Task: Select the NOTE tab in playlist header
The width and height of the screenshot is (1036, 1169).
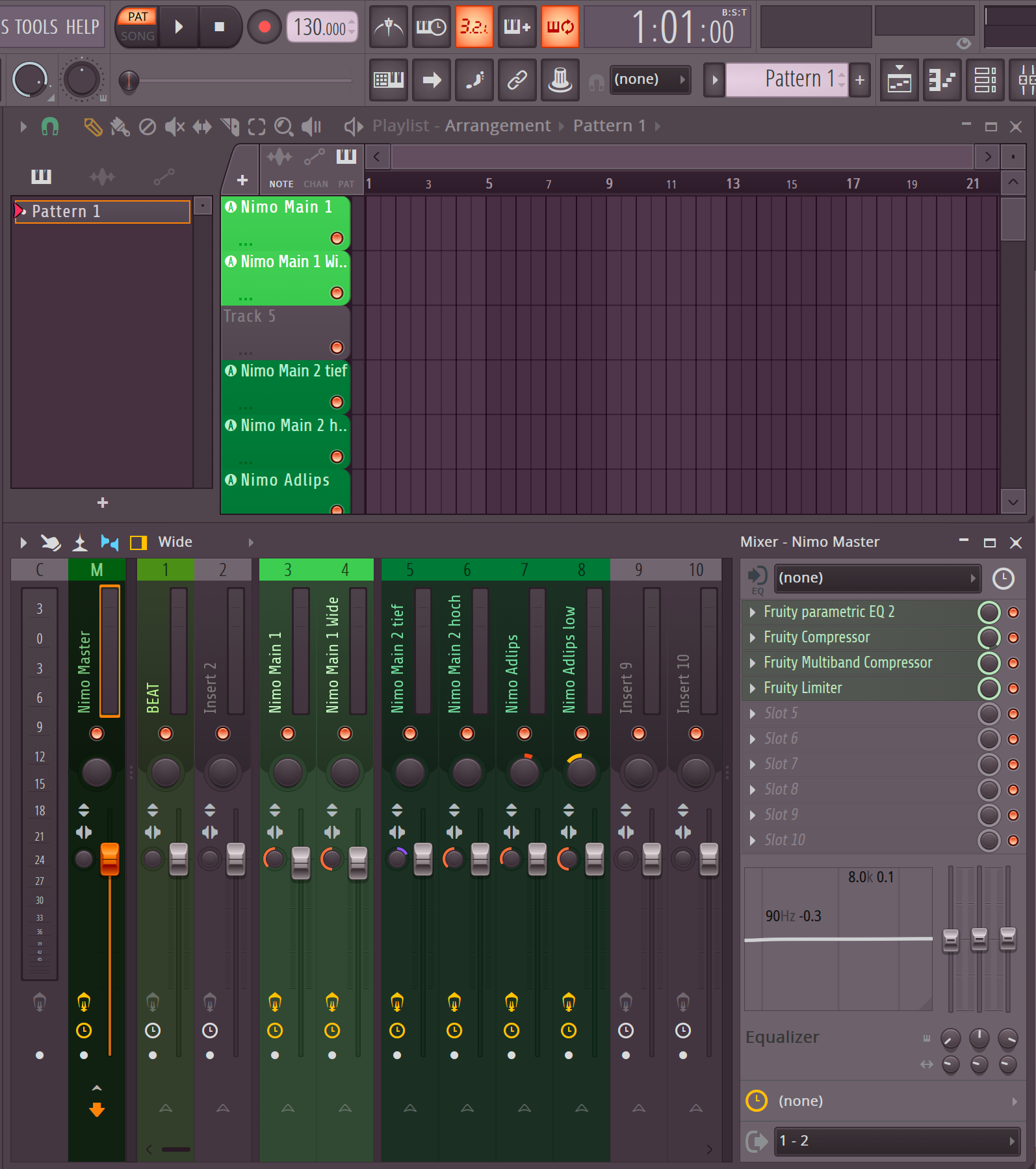Action: click(x=281, y=184)
